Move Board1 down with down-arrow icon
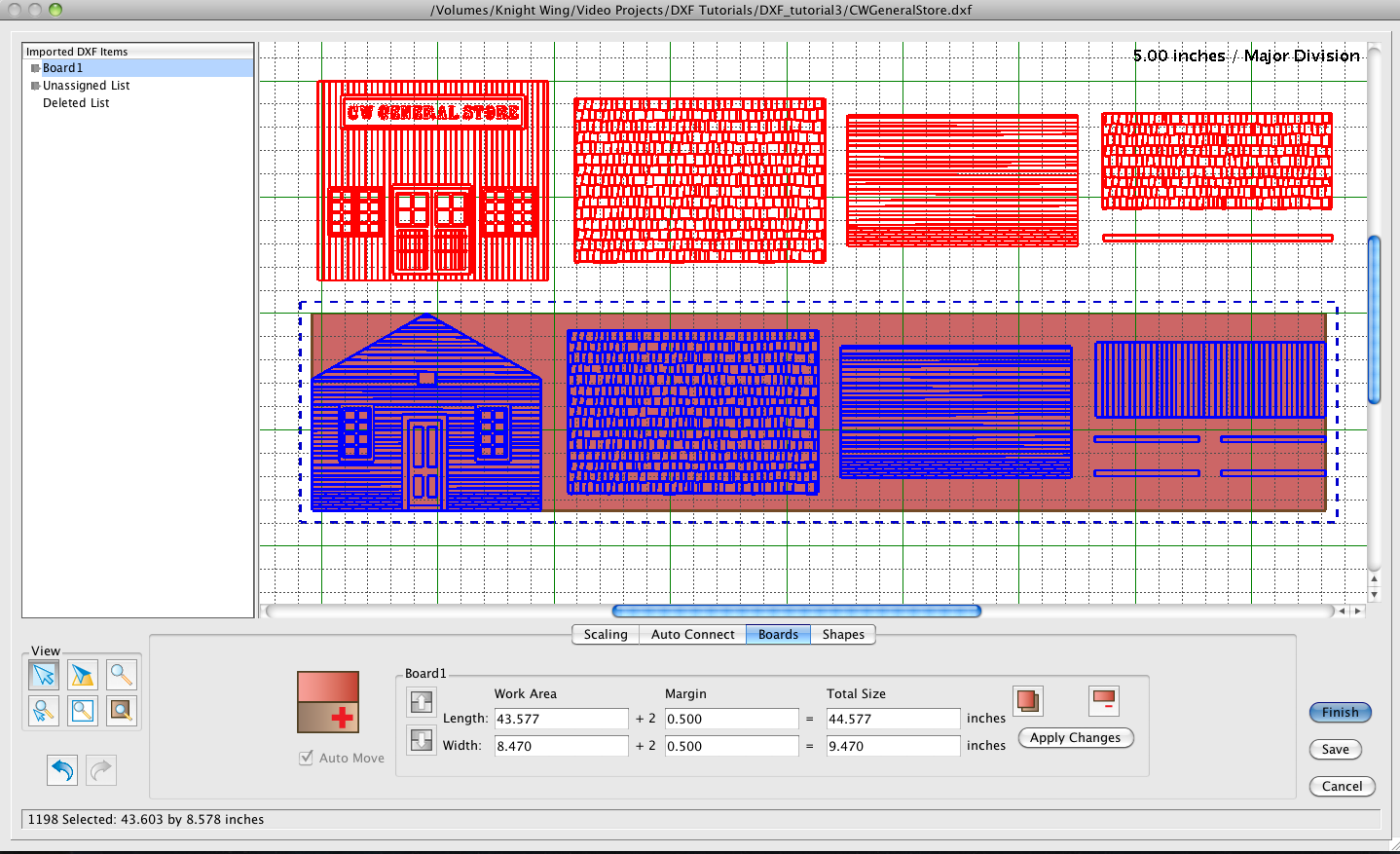The width and height of the screenshot is (1400, 854). point(422,740)
